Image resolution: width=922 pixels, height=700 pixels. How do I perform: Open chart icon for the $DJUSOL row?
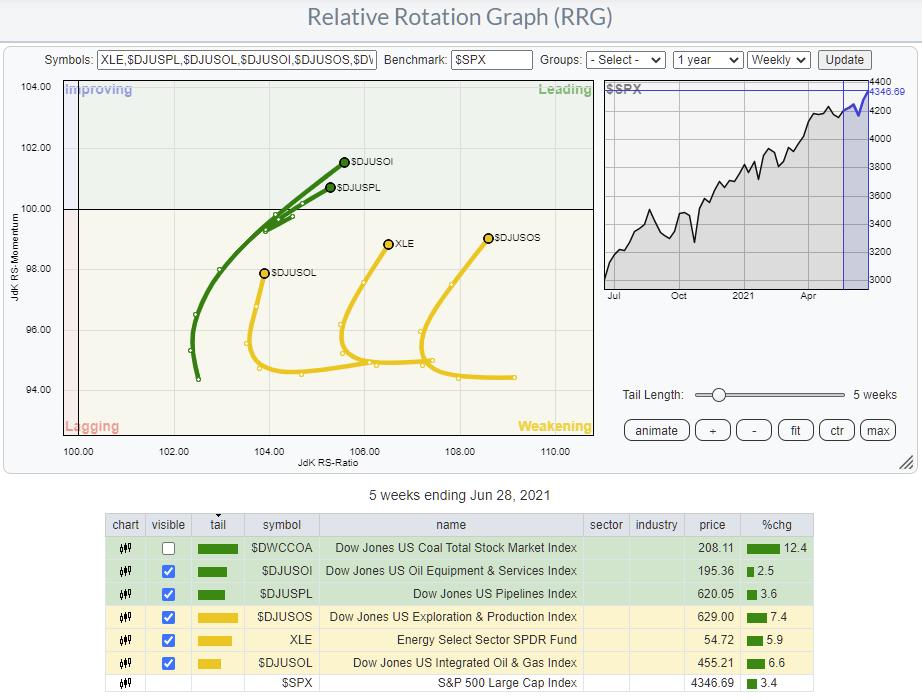(x=126, y=662)
